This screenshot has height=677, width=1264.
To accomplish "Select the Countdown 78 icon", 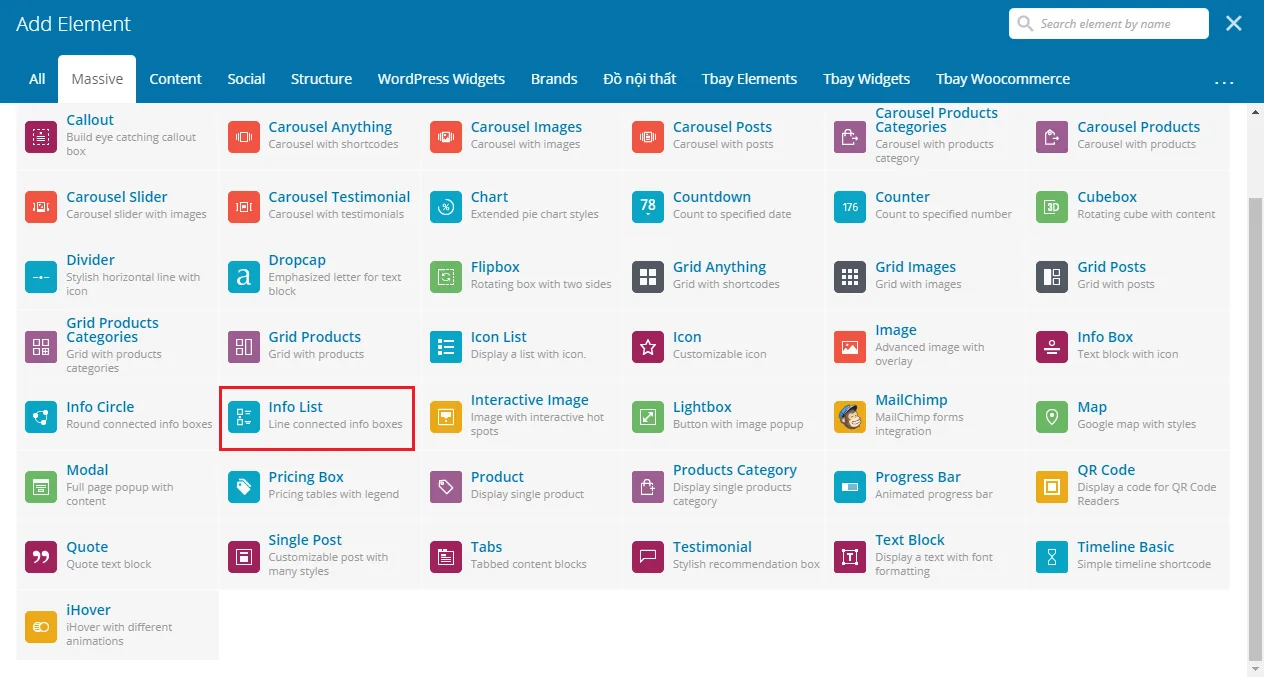I will point(648,207).
